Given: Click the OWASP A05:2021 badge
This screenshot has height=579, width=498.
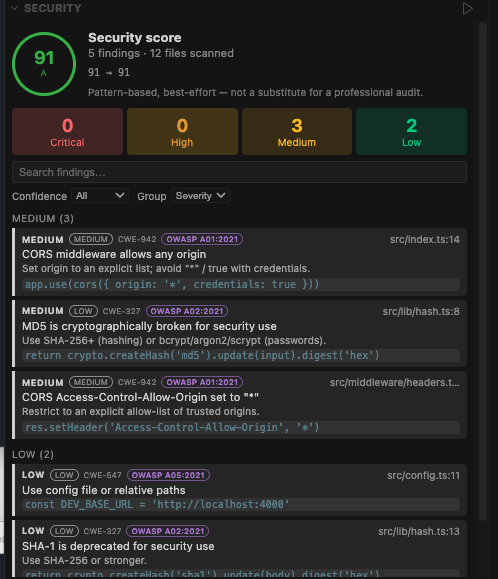Looking at the screenshot, I should (168, 475).
